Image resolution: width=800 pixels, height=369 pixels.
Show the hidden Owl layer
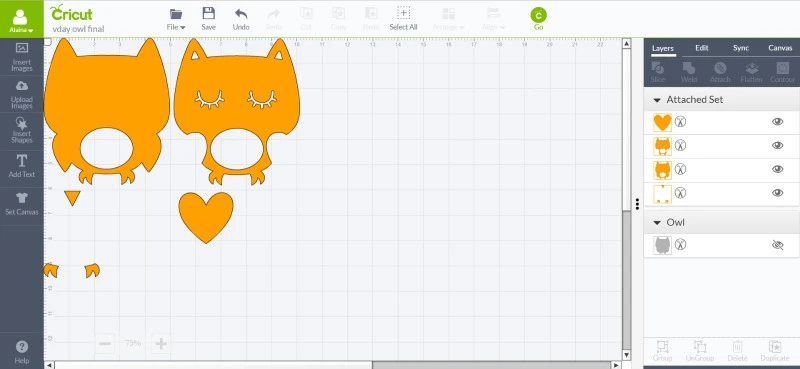777,245
